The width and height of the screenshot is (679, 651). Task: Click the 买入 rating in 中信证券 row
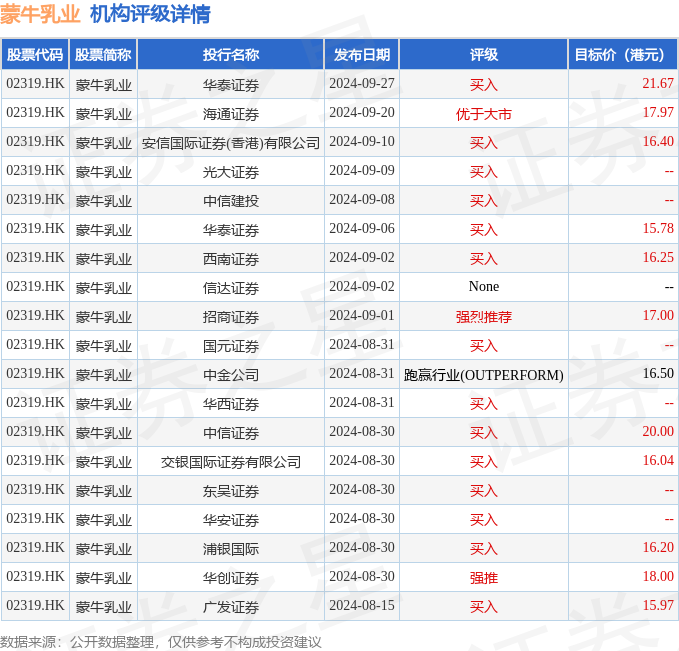click(483, 433)
